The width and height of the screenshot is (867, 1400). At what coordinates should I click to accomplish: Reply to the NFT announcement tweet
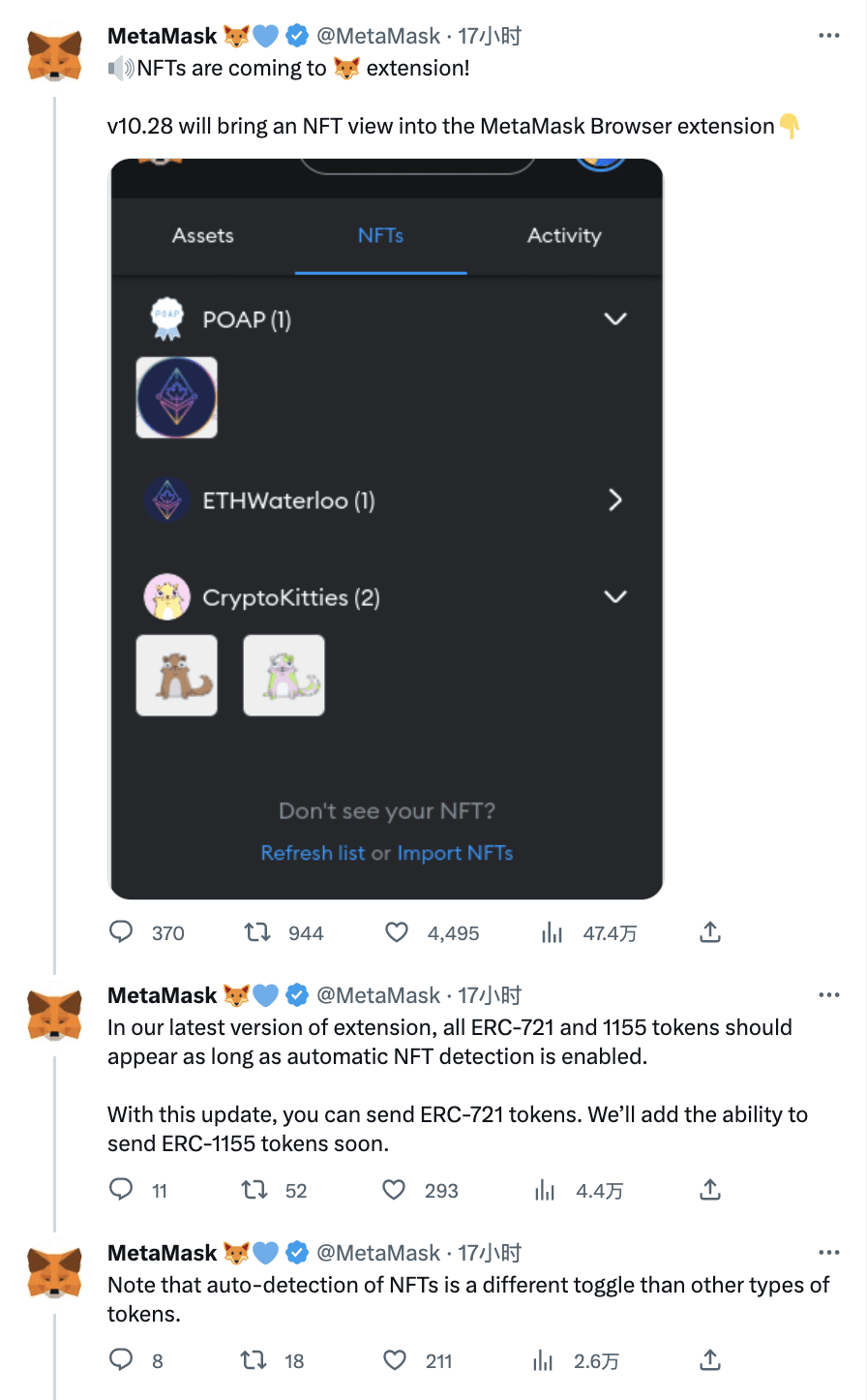[x=120, y=931]
